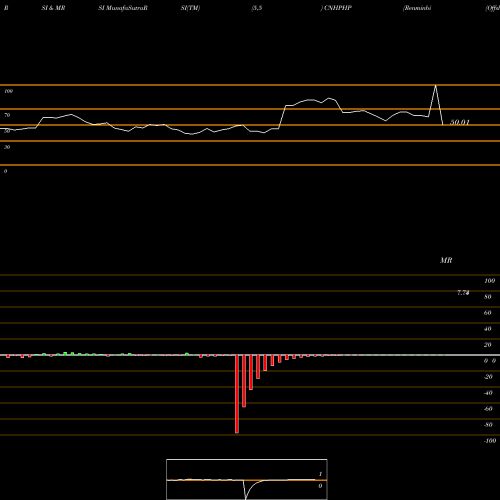The height and width of the screenshot is (500, 500).
Task: Click the 30 level label on RSI axis
Action: pos(7,147)
